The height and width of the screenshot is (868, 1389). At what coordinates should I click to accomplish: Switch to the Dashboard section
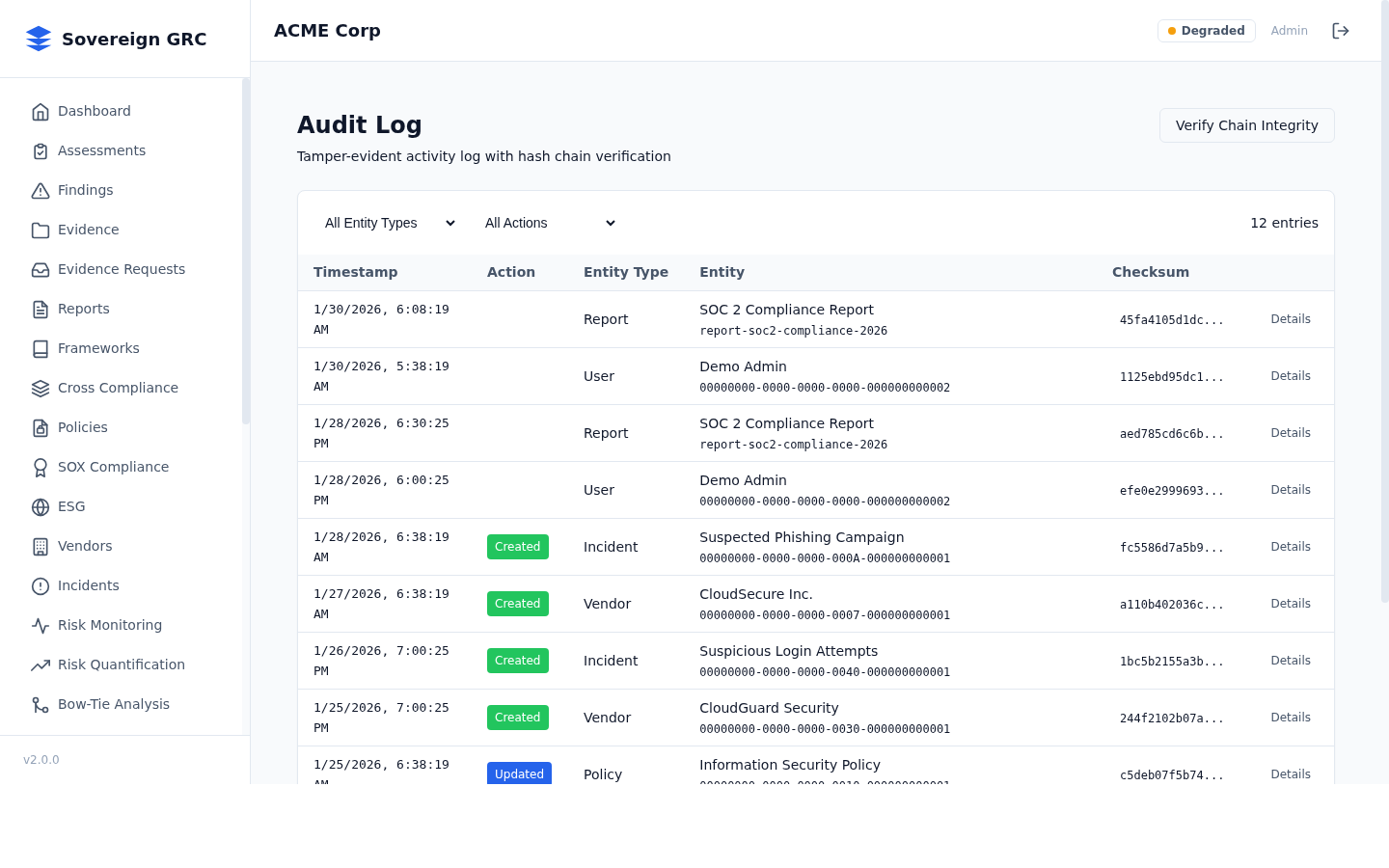pyautogui.click(x=94, y=111)
